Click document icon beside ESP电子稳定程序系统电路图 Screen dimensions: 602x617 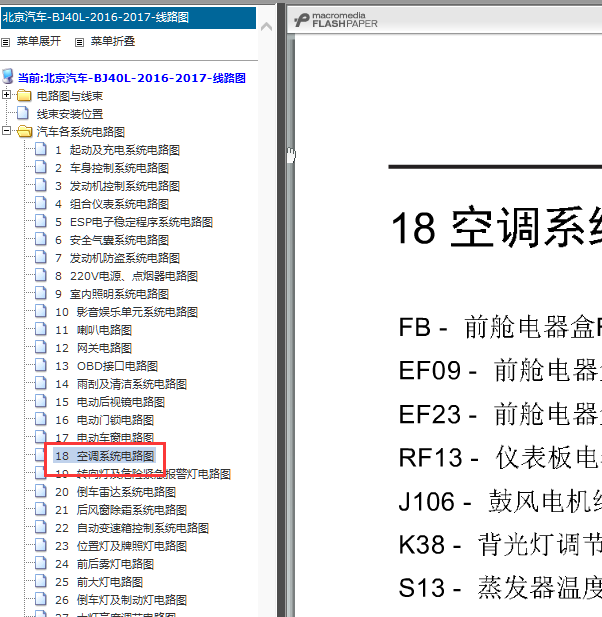(41, 221)
